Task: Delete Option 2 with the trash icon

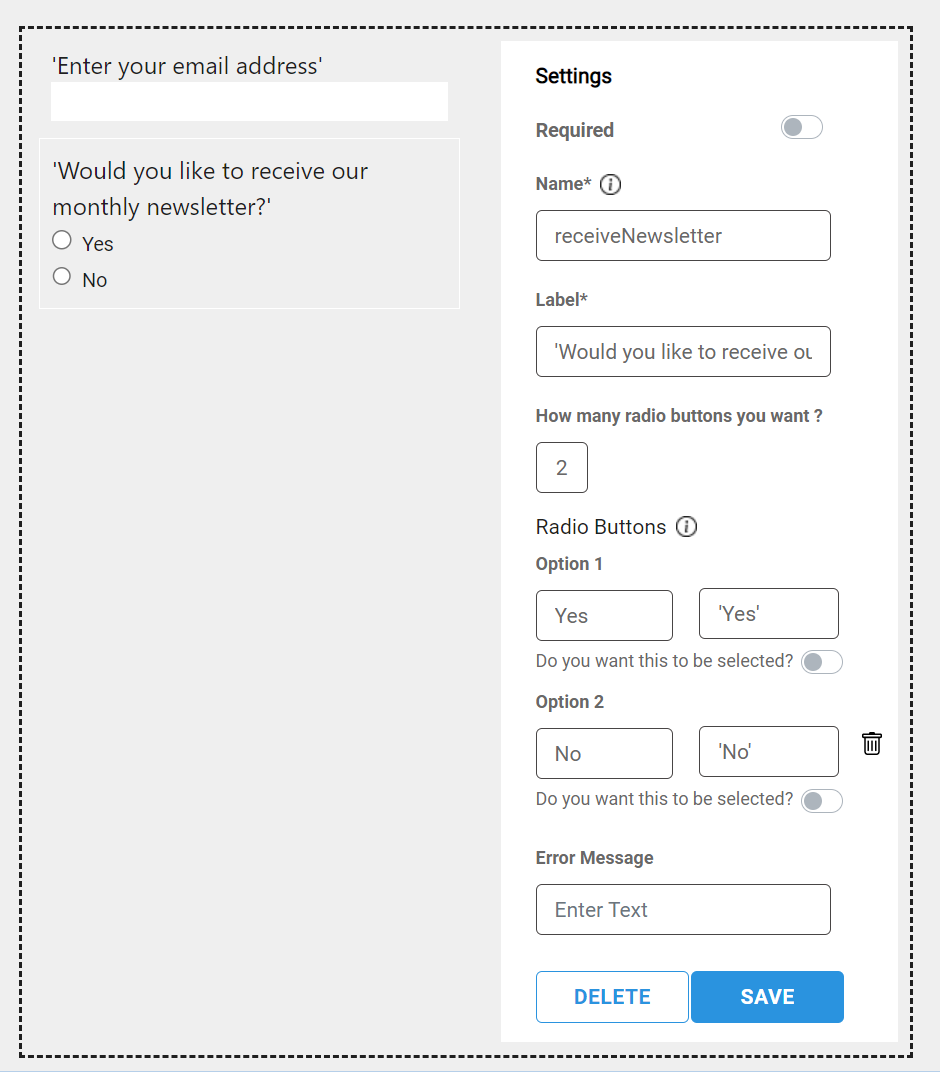Action: click(x=872, y=743)
